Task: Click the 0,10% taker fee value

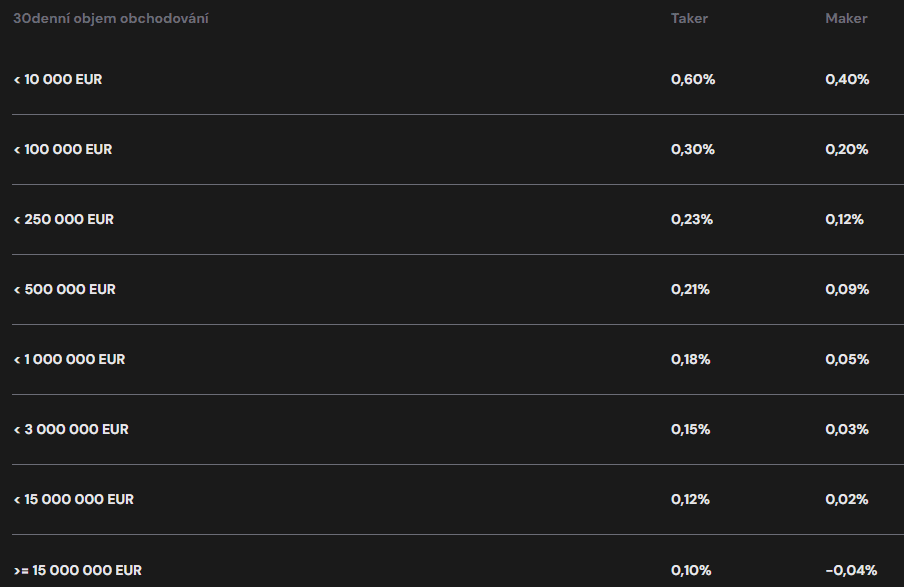Action: [x=691, y=570]
